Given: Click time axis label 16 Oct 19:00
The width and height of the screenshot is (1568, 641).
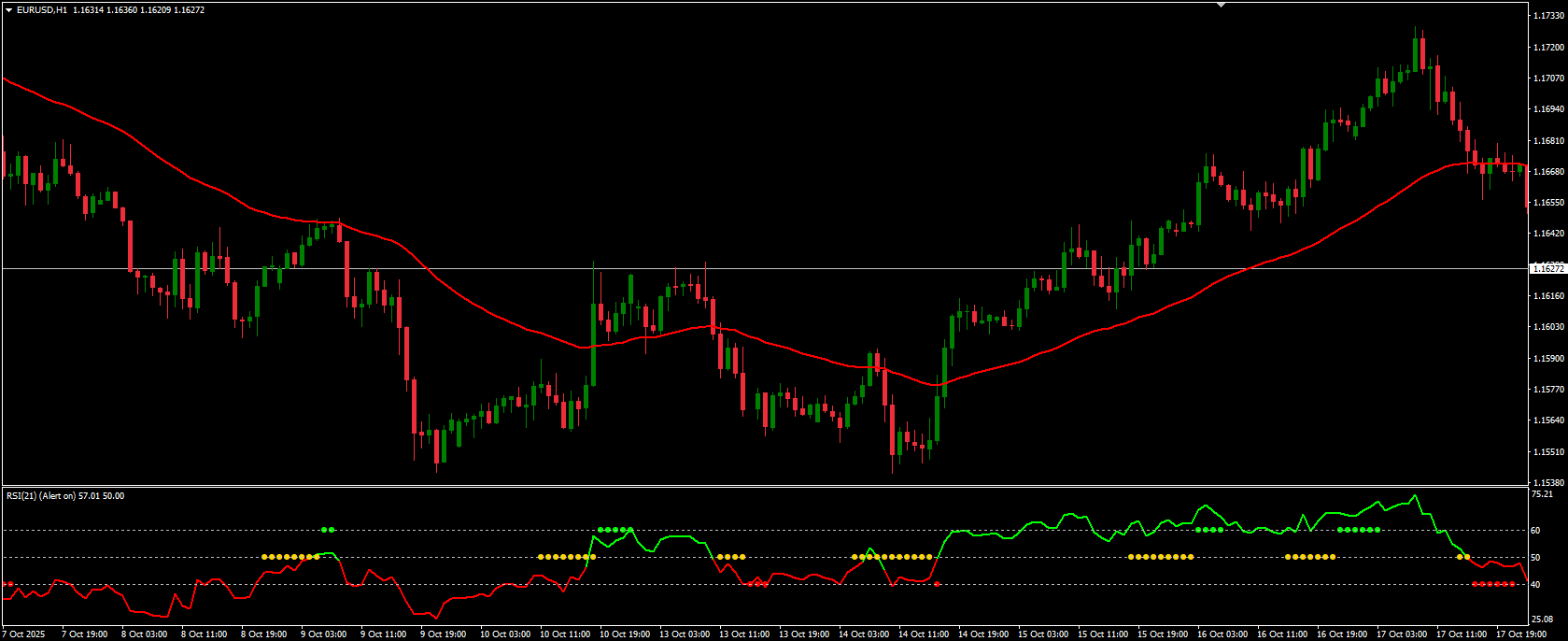Looking at the screenshot, I should [1342, 634].
